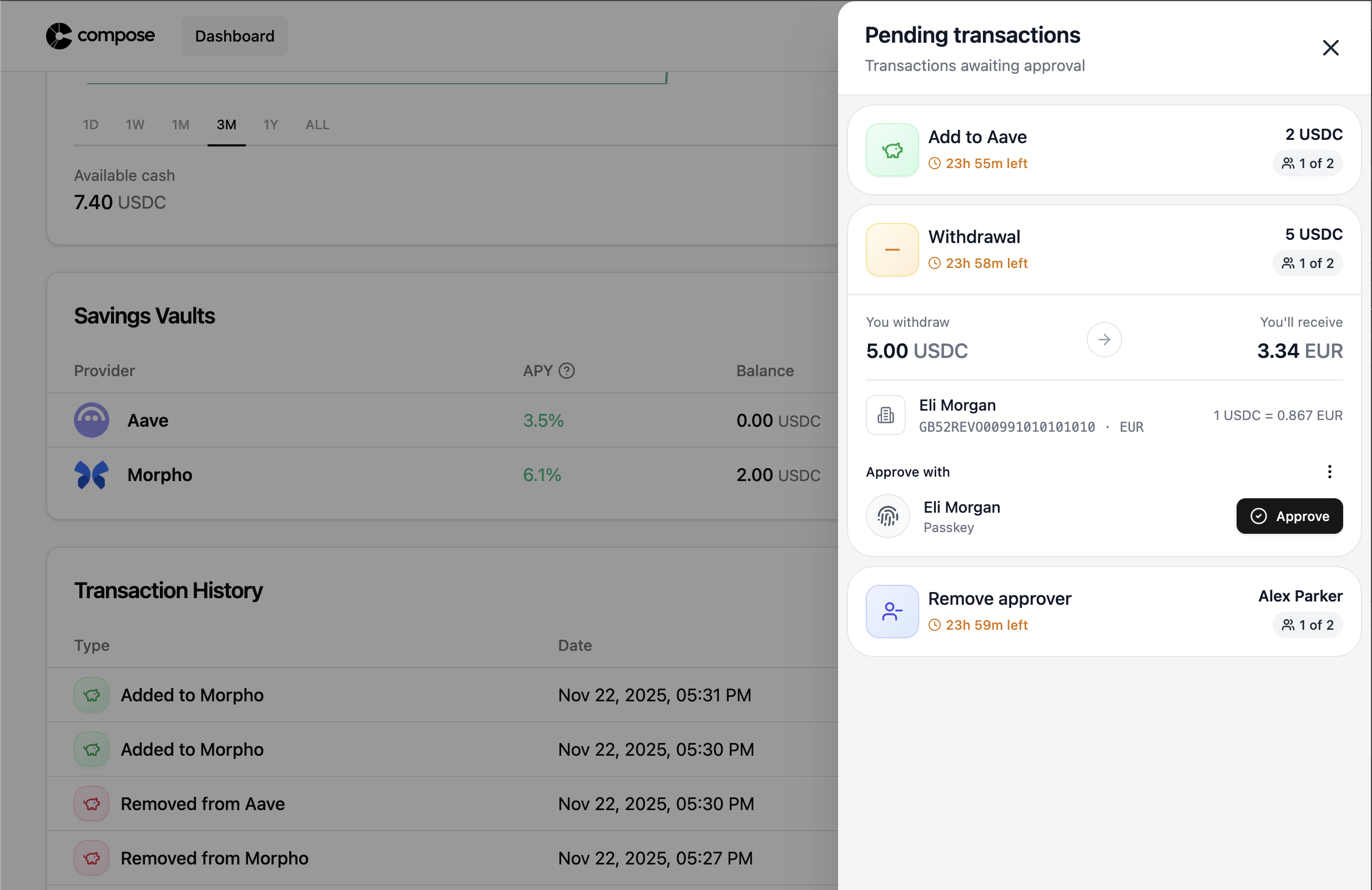Image resolution: width=1372 pixels, height=890 pixels.
Task: Click the APY help question mark
Action: pyautogui.click(x=567, y=371)
